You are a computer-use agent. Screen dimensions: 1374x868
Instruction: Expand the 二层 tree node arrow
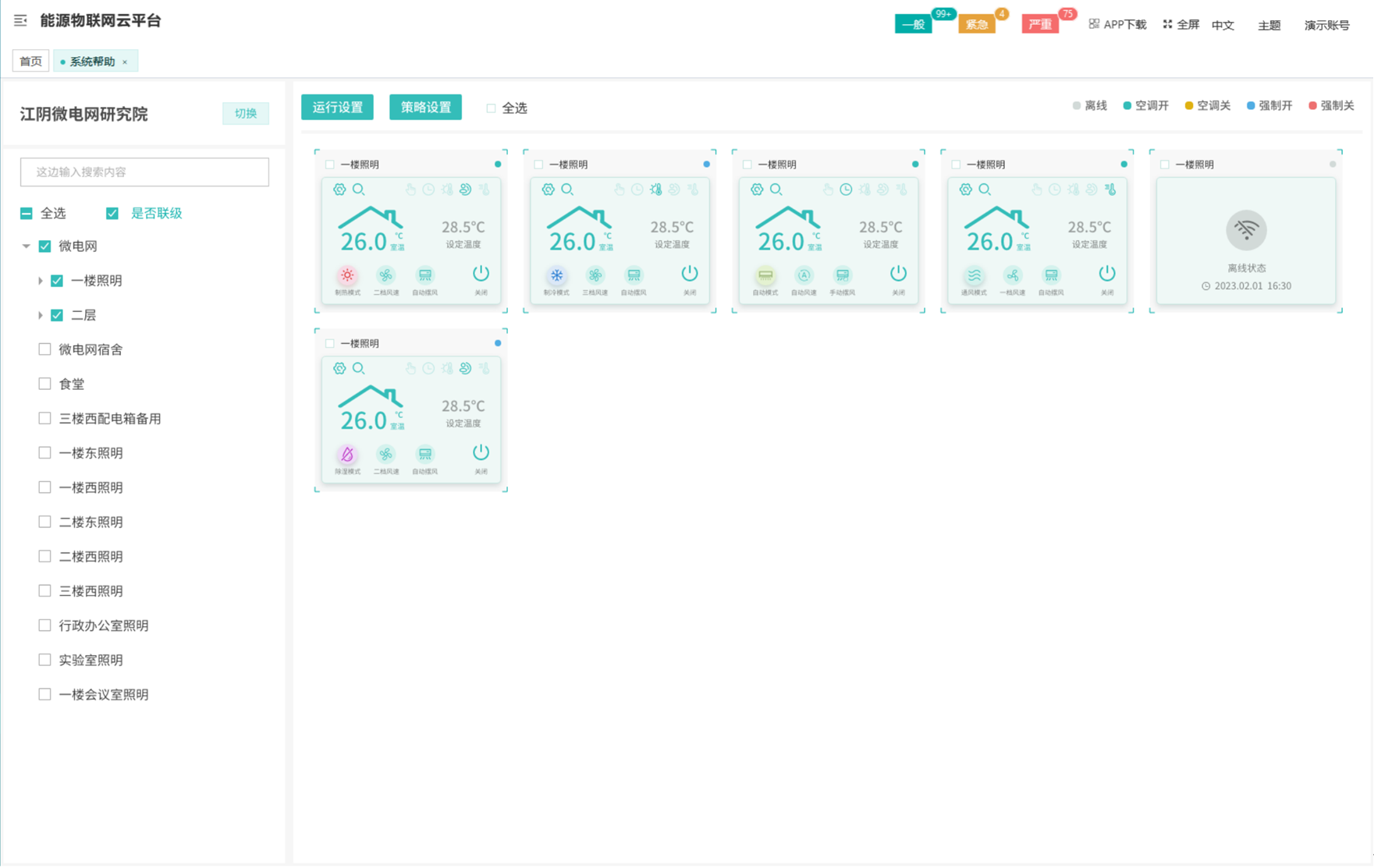click(x=40, y=315)
